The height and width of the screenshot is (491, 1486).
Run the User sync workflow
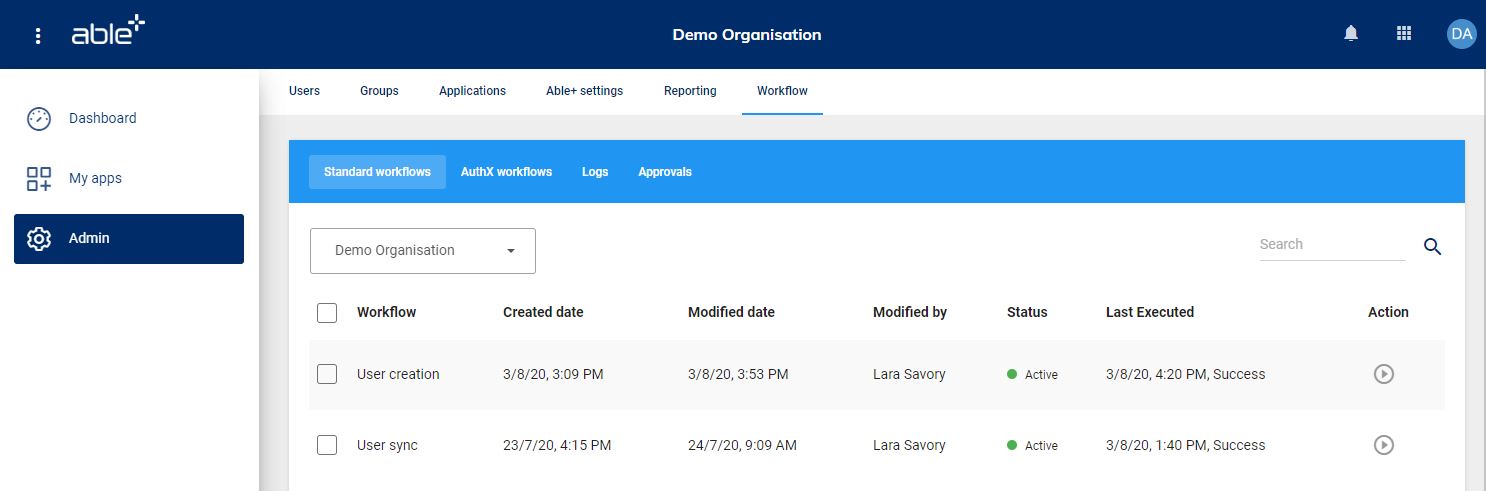(1383, 445)
